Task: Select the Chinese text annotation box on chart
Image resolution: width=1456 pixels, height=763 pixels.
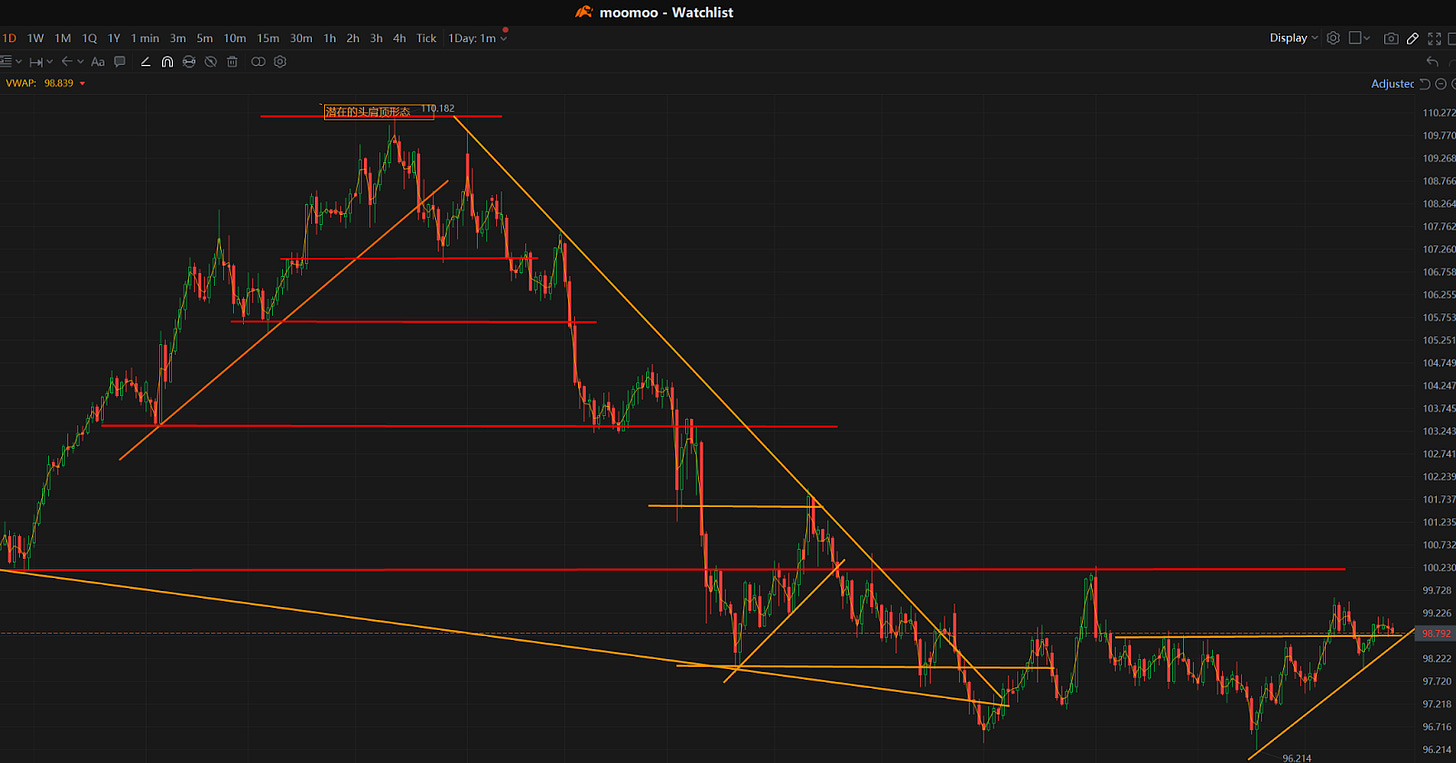Action: tap(379, 112)
